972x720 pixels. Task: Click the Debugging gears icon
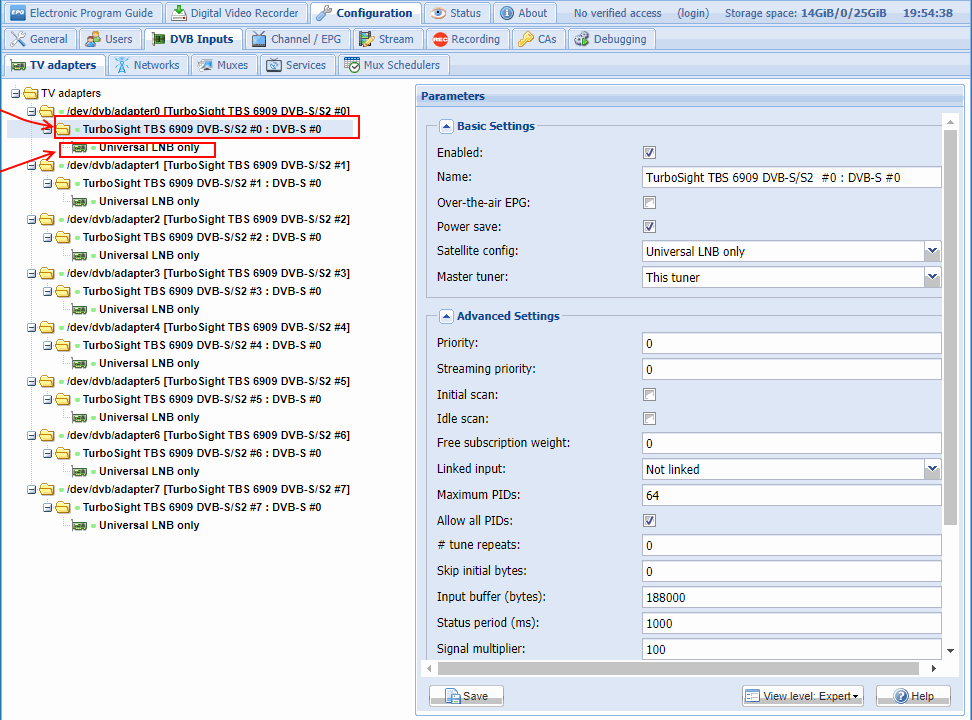pos(581,39)
